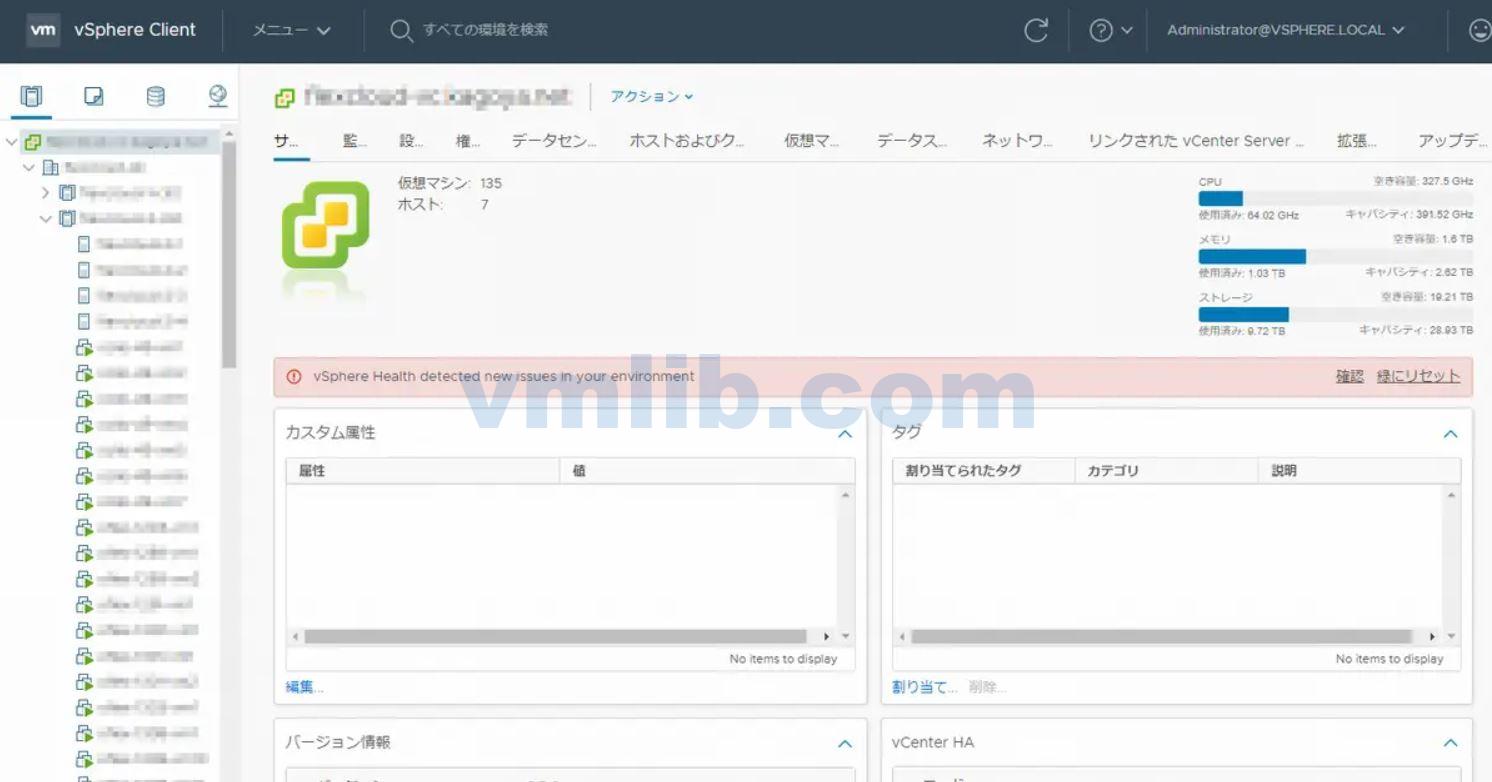The width and height of the screenshot is (1492, 782).
Task: Open the Networking inventory icon in sidebar
Action: point(219,96)
